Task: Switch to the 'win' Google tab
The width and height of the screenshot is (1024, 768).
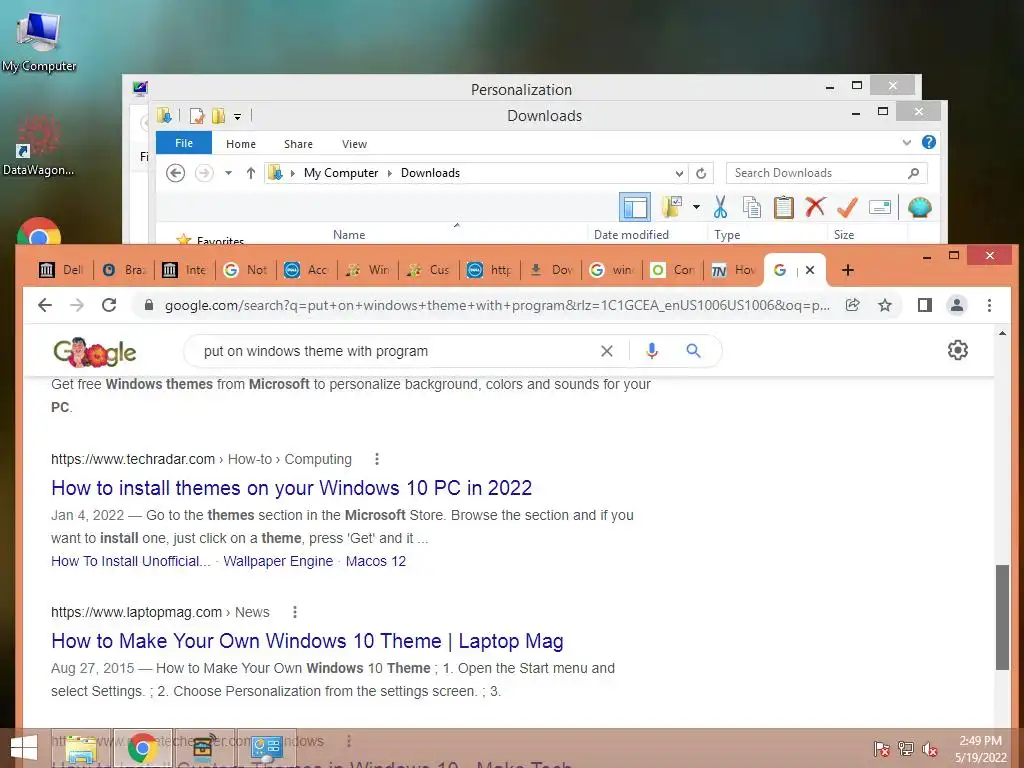Action: (611, 270)
